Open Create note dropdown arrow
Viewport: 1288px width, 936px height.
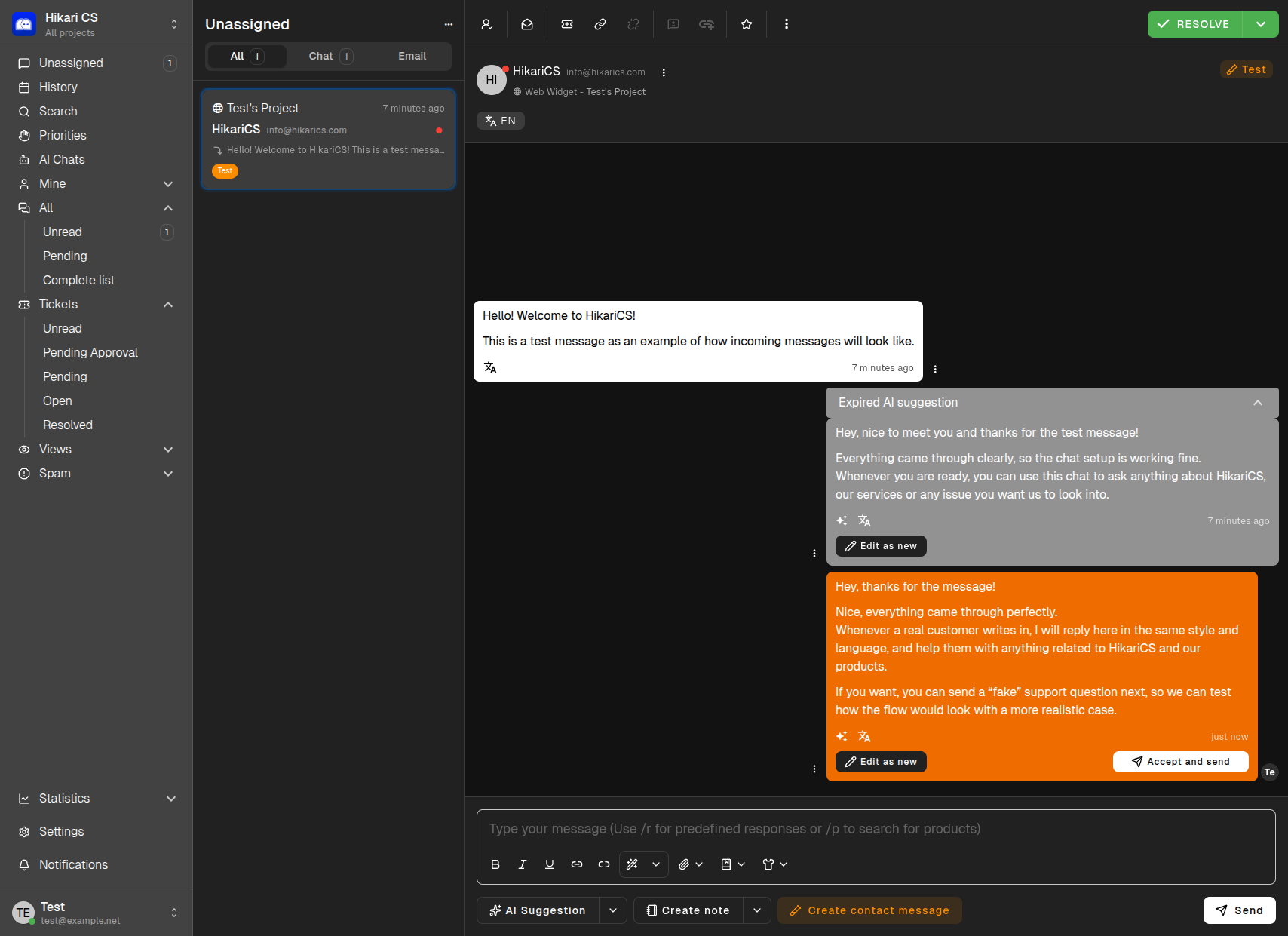click(x=757, y=910)
